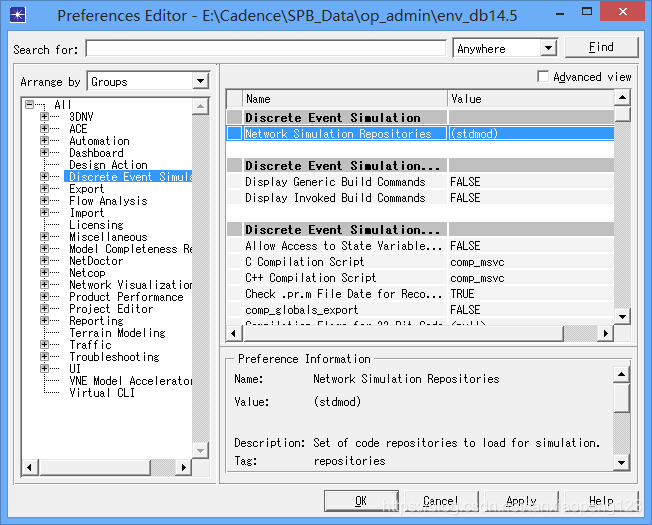Open the Anywhere search scope dropdown
652x525 pixels.
click(x=548, y=48)
